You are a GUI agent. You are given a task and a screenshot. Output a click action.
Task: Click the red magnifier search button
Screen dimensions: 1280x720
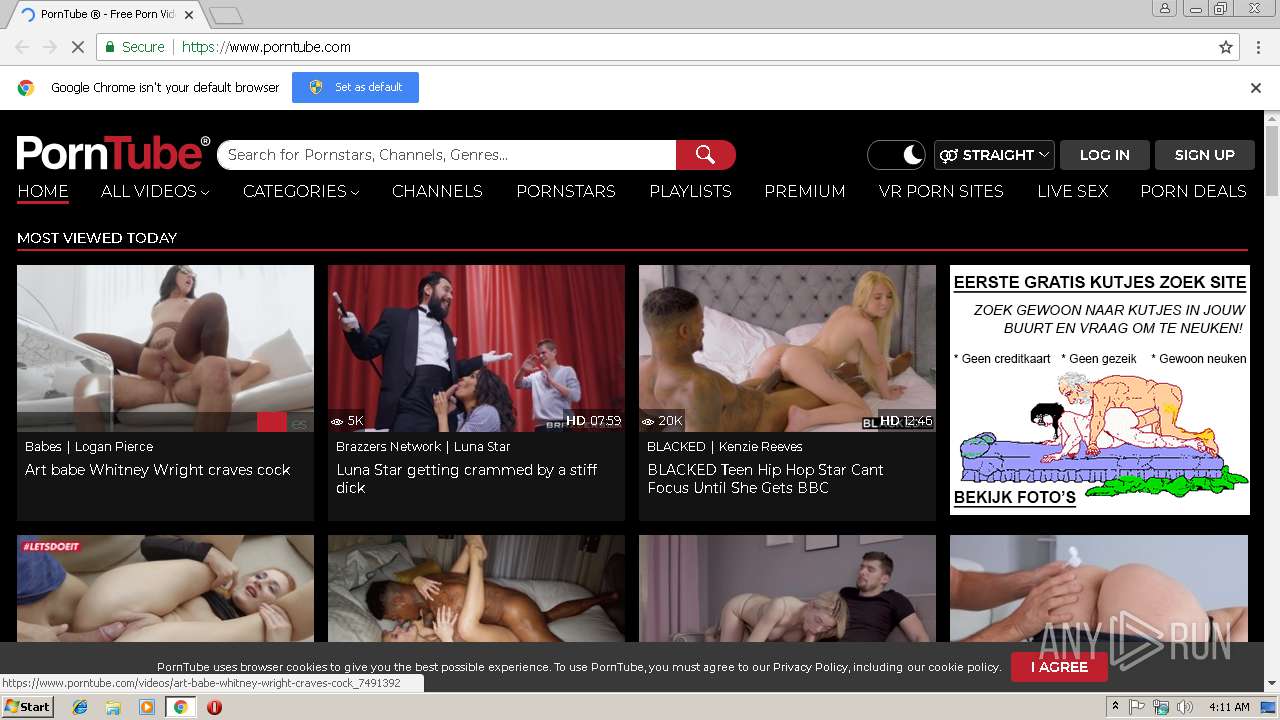[x=706, y=155]
